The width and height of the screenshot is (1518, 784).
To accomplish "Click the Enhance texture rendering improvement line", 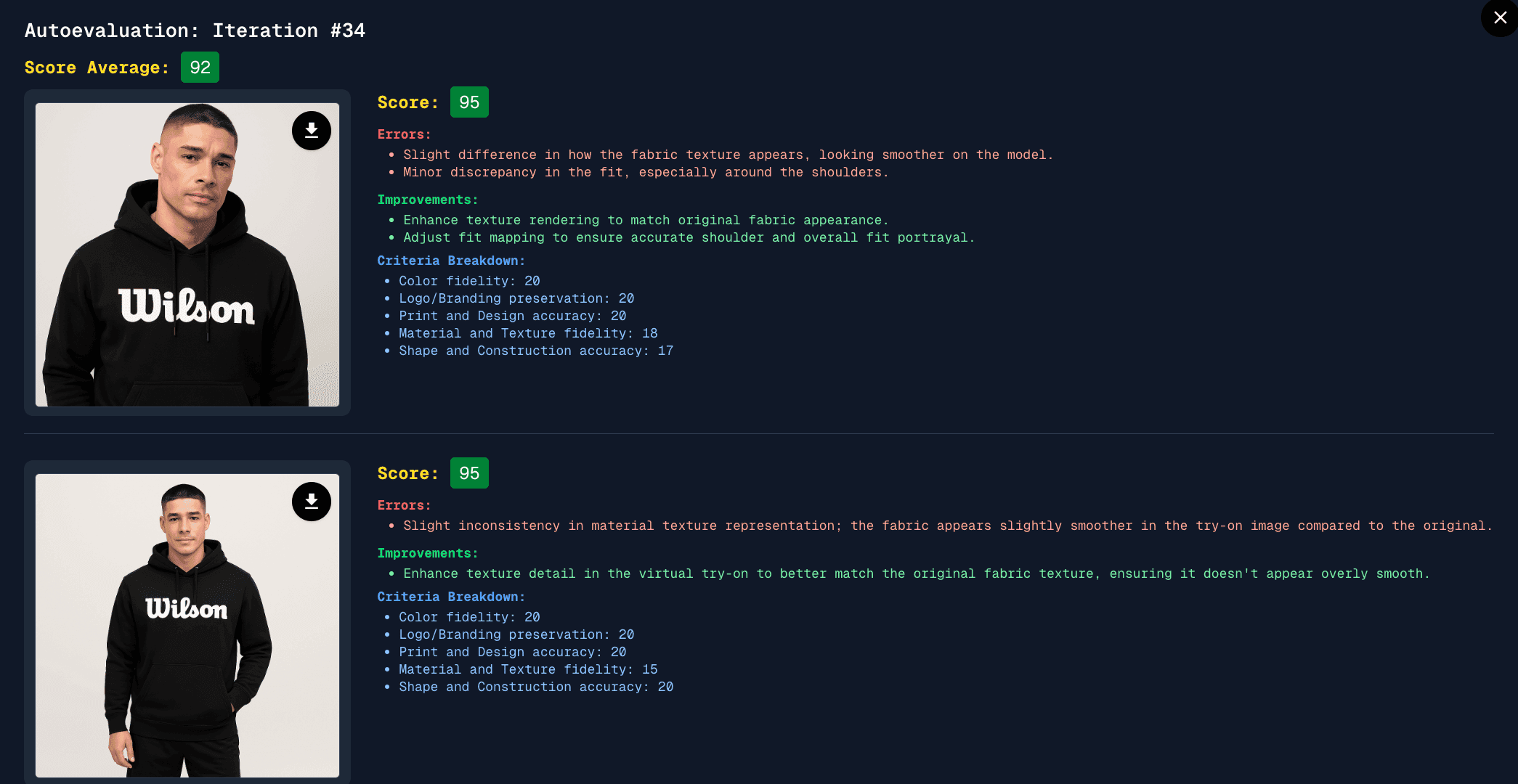I will coord(646,220).
